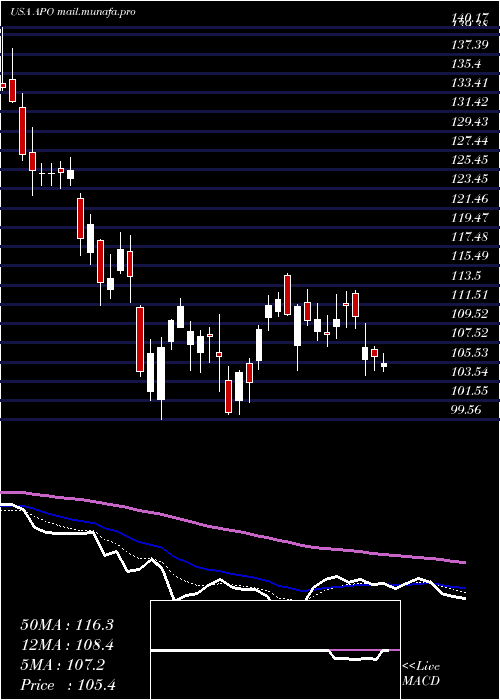This screenshot has height=700, width=500.
Task: Click the 123.45 price axis label
Action: (470, 179)
